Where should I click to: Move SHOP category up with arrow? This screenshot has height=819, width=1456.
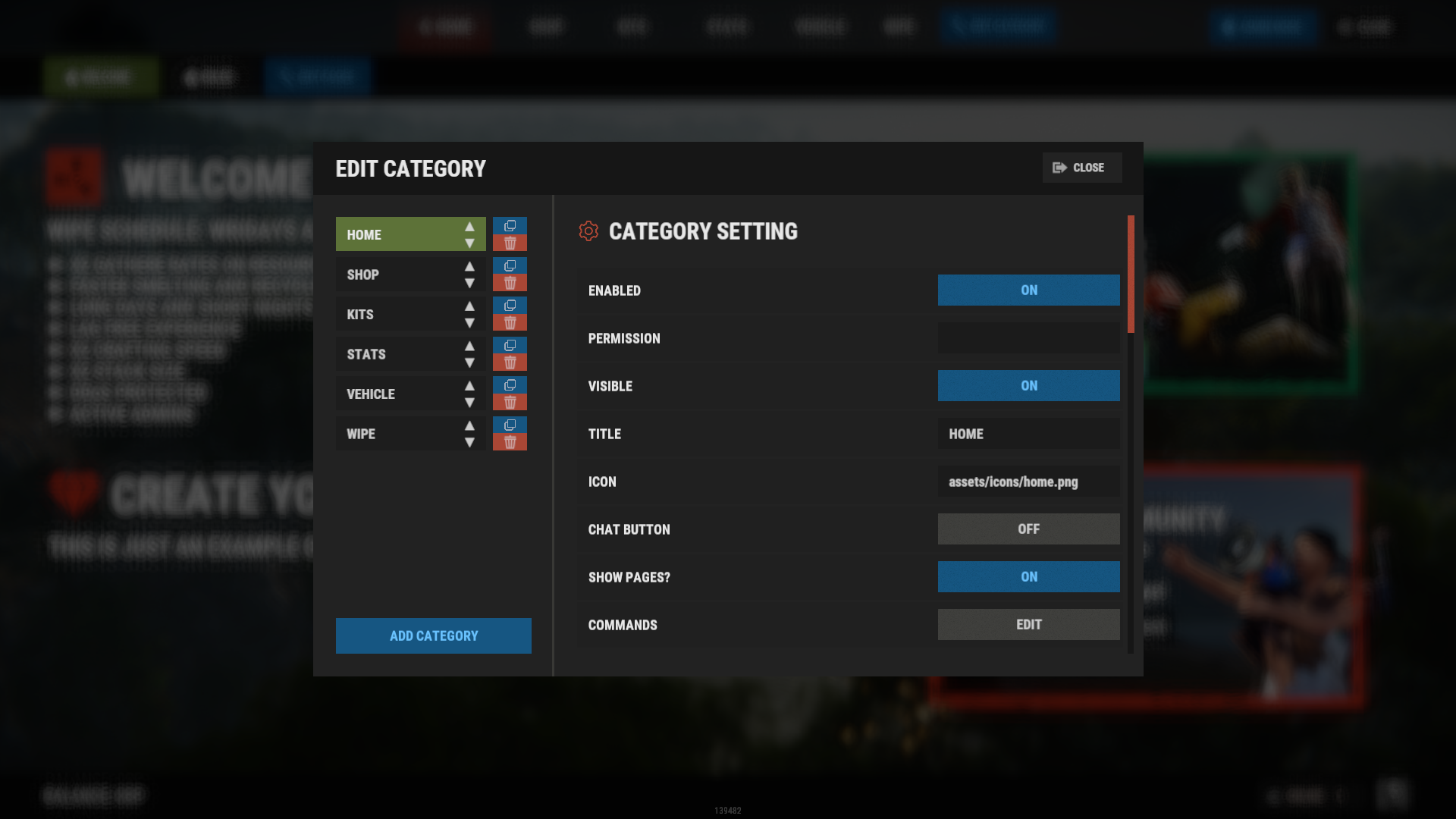pyautogui.click(x=469, y=266)
